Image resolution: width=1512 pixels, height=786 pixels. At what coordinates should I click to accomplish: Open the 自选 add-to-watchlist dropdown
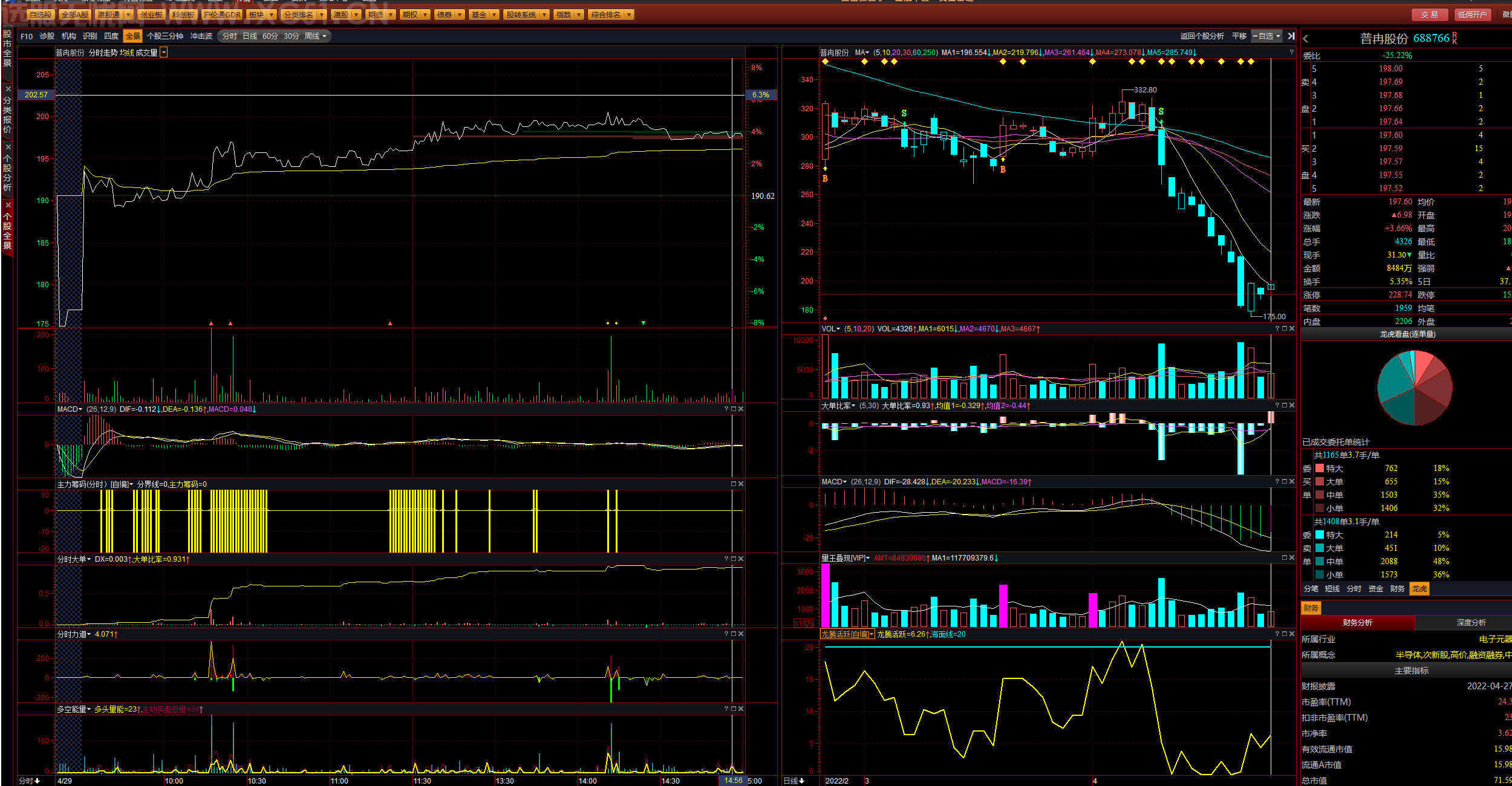click(x=1267, y=36)
